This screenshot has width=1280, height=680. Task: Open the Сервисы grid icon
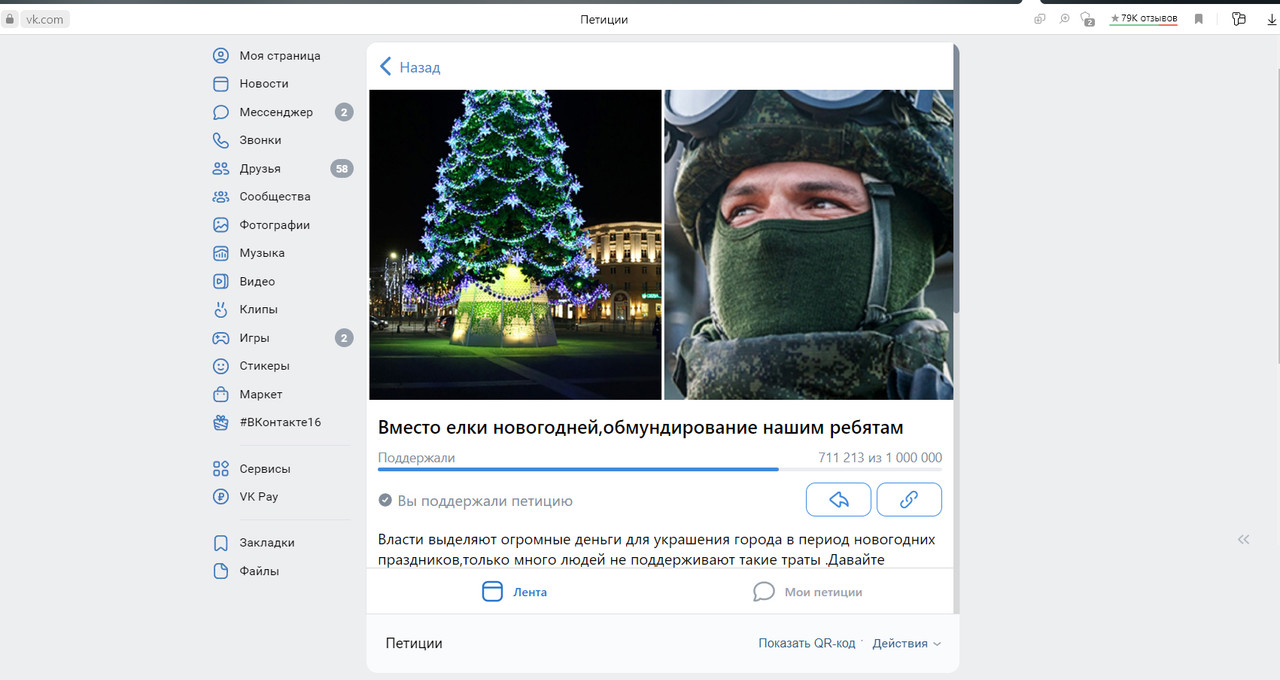pos(221,469)
